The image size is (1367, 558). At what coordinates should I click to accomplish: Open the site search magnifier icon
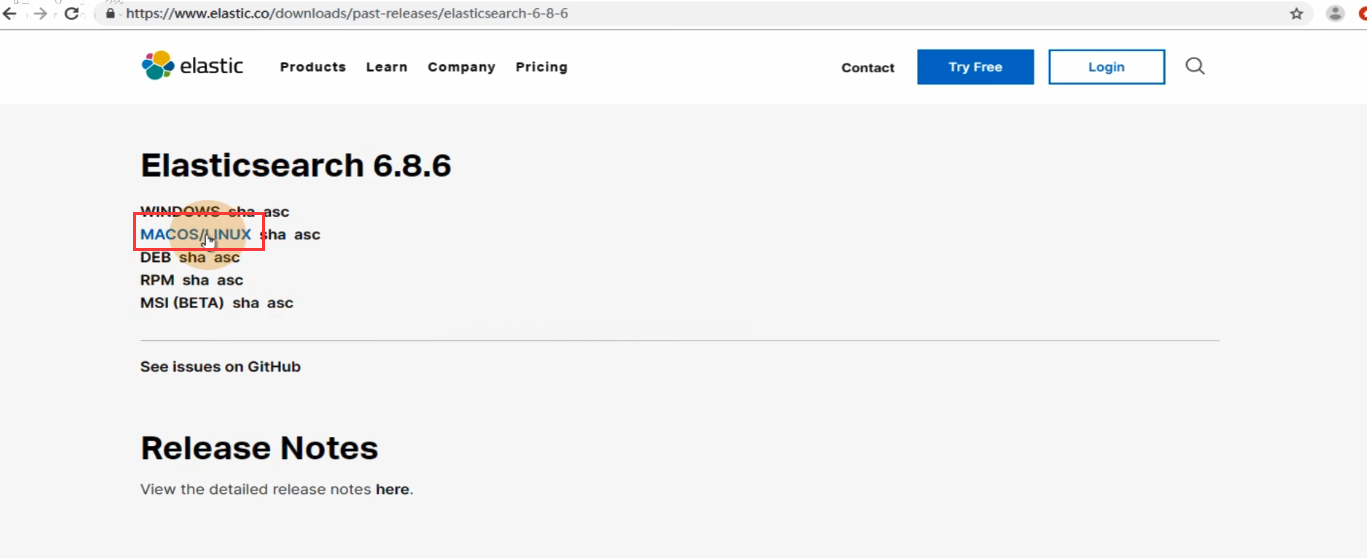(x=1195, y=66)
